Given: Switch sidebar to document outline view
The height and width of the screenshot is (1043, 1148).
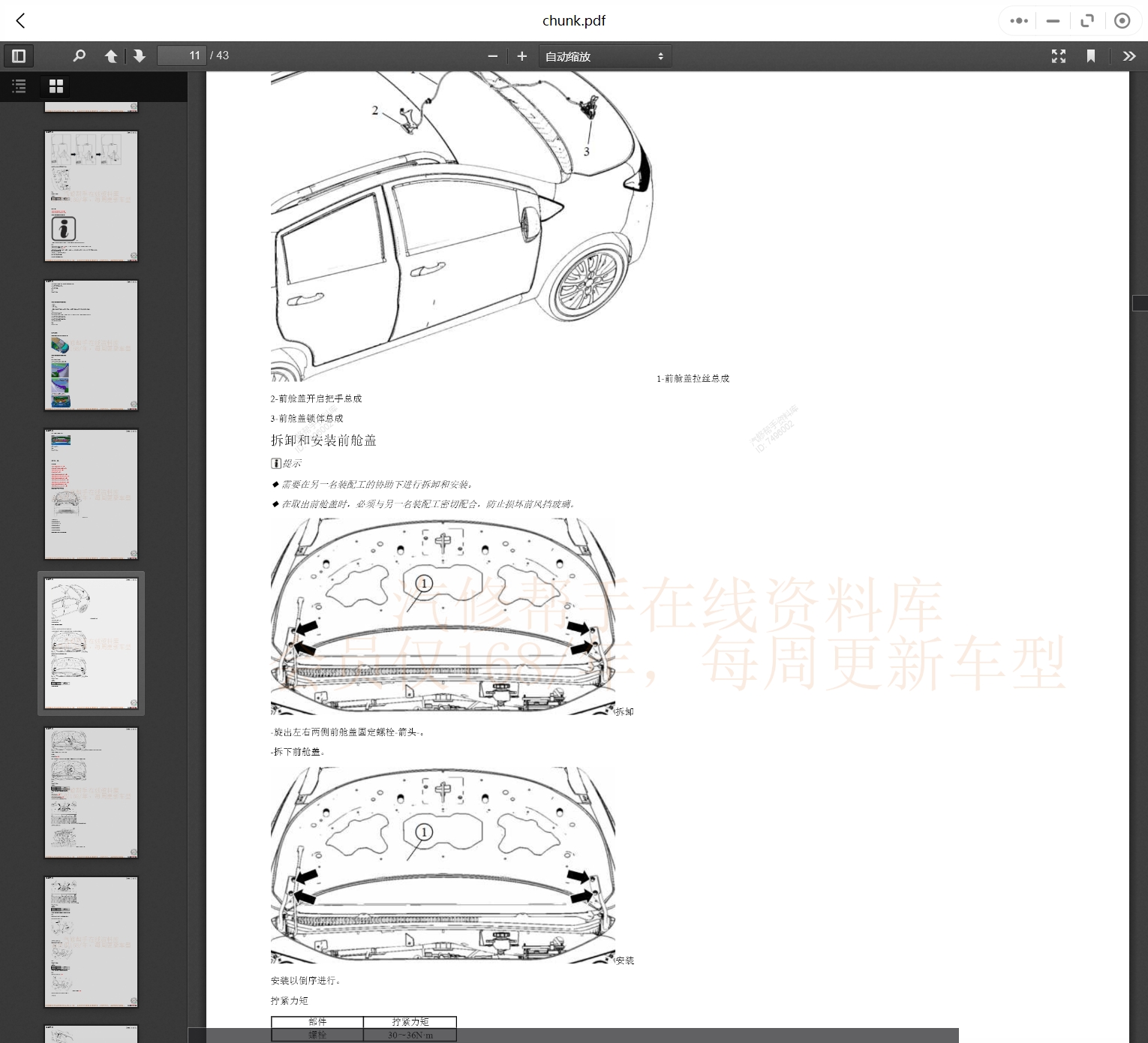Looking at the screenshot, I should pos(19,86).
